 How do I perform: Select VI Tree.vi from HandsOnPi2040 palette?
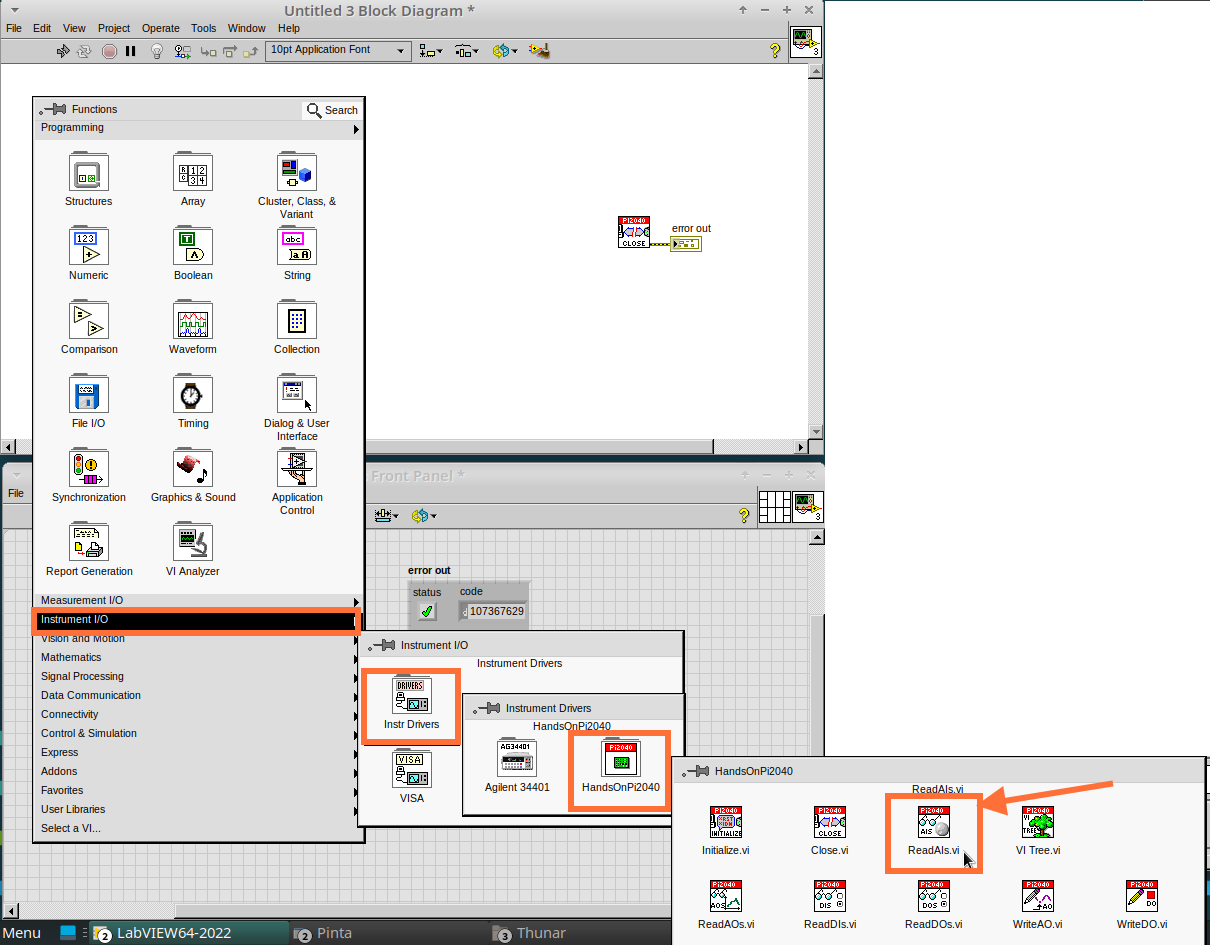1038,830
